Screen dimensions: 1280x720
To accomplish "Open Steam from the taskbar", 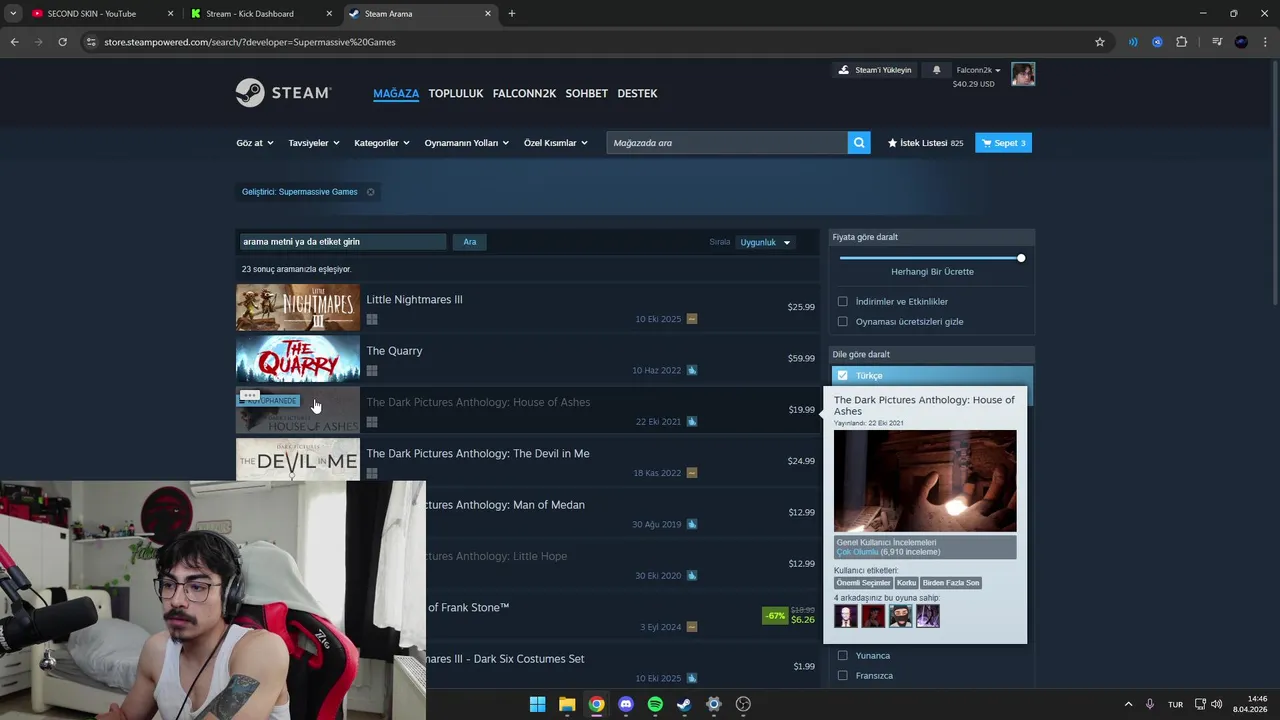I will [x=684, y=704].
